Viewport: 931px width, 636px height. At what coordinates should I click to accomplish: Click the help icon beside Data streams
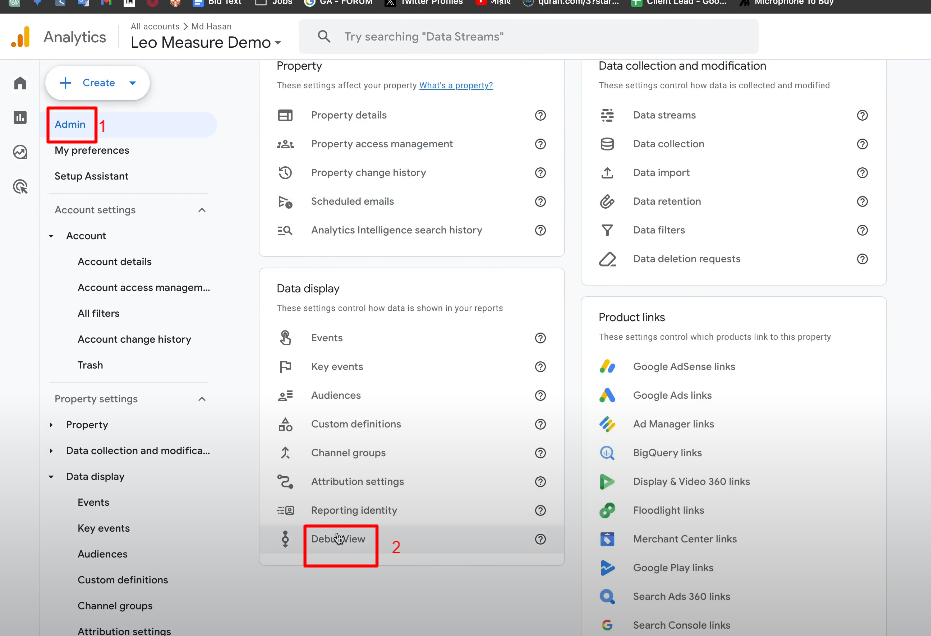click(x=862, y=116)
